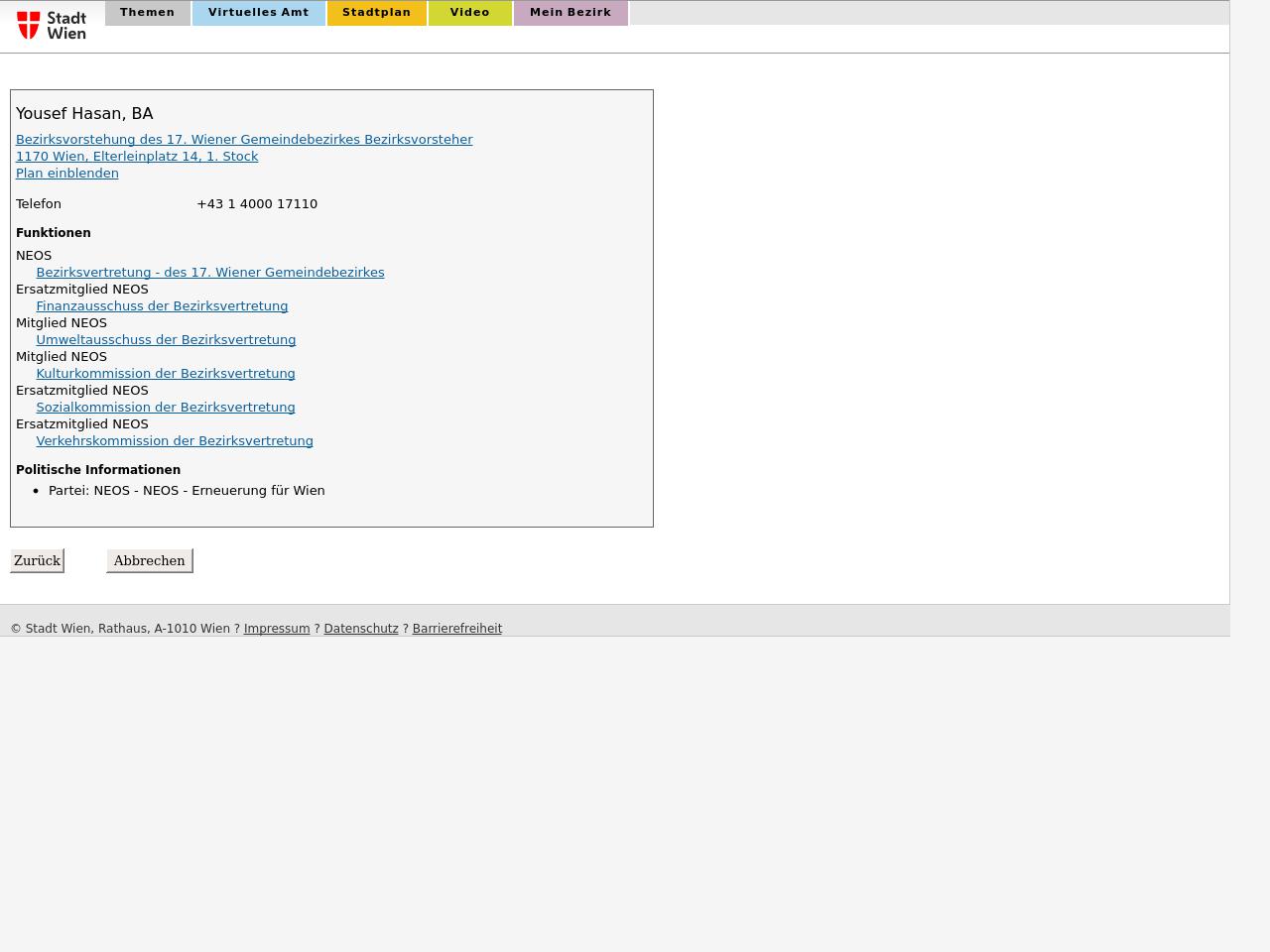This screenshot has height=952, width=1270.
Task: Click the address 1170 Wien, Elterleinplatz 14
Action: [x=137, y=157]
